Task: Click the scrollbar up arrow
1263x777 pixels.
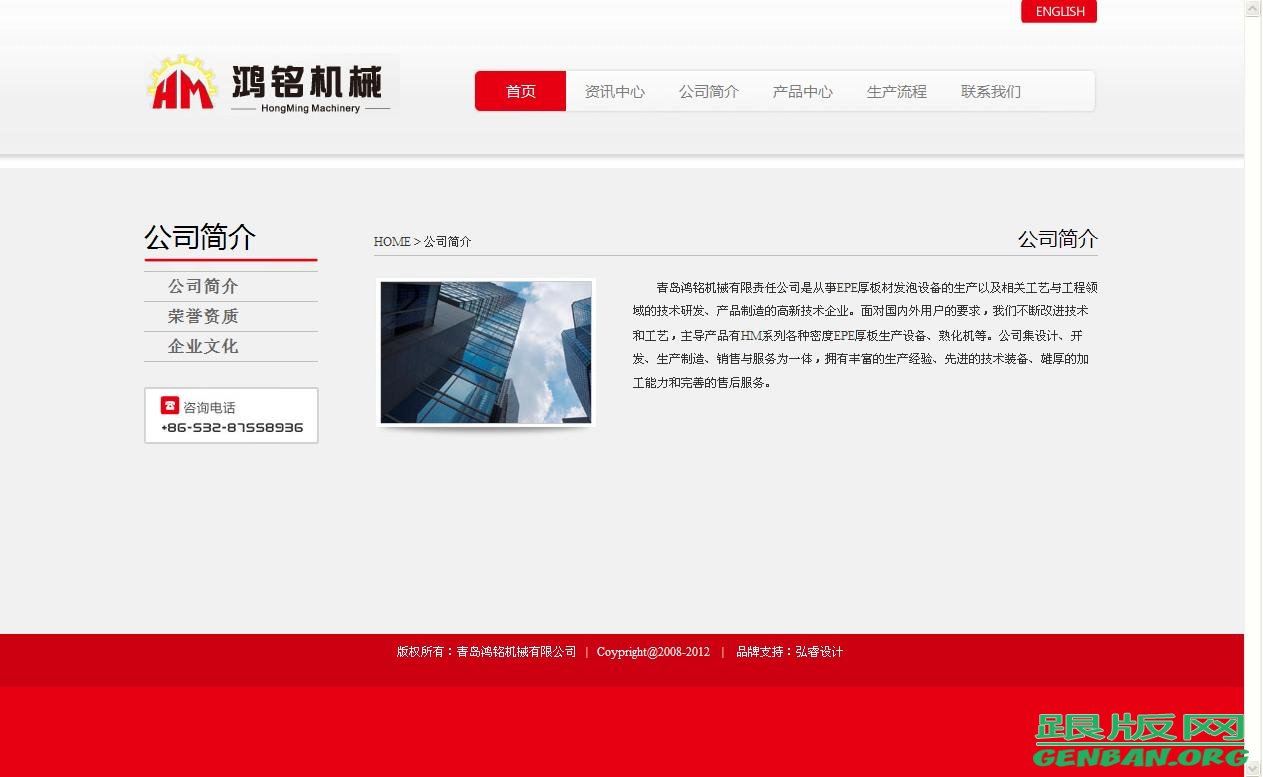Action: [1251, 8]
